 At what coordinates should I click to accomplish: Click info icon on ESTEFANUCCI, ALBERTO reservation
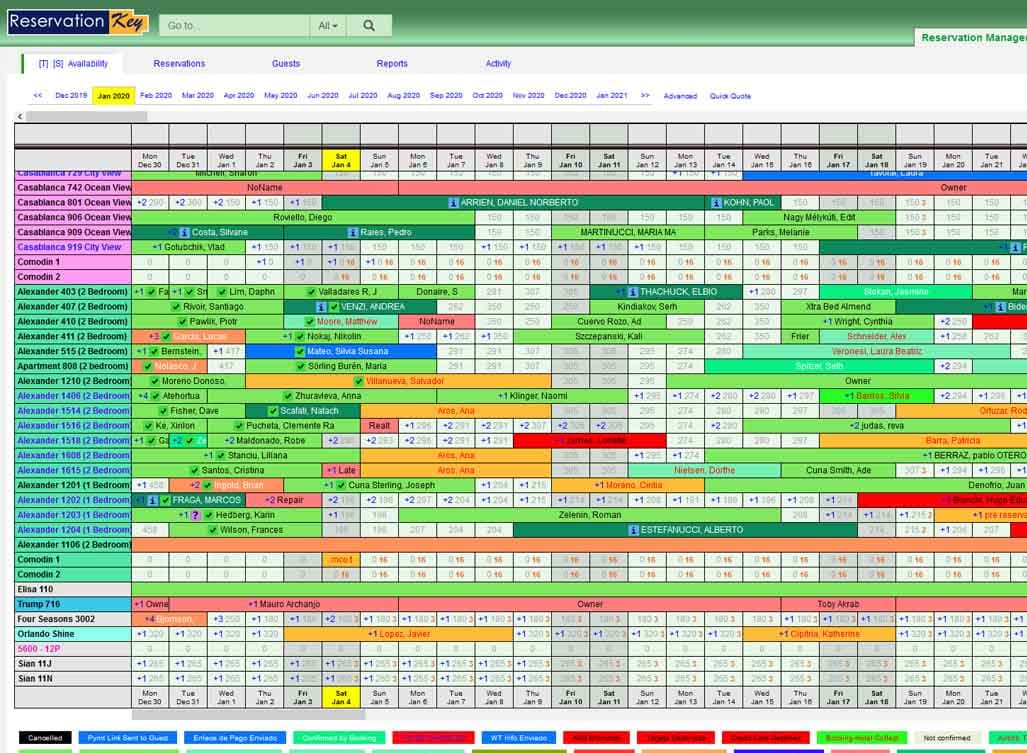635,530
